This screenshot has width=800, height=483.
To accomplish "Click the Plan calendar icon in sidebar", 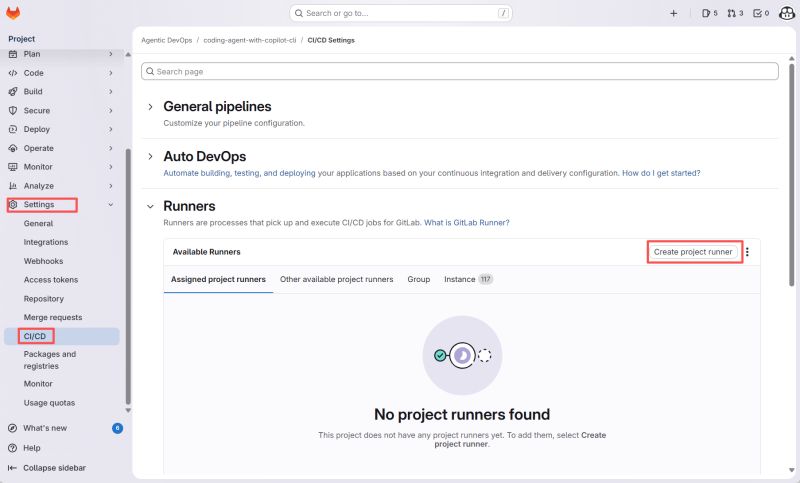I will point(13,54).
